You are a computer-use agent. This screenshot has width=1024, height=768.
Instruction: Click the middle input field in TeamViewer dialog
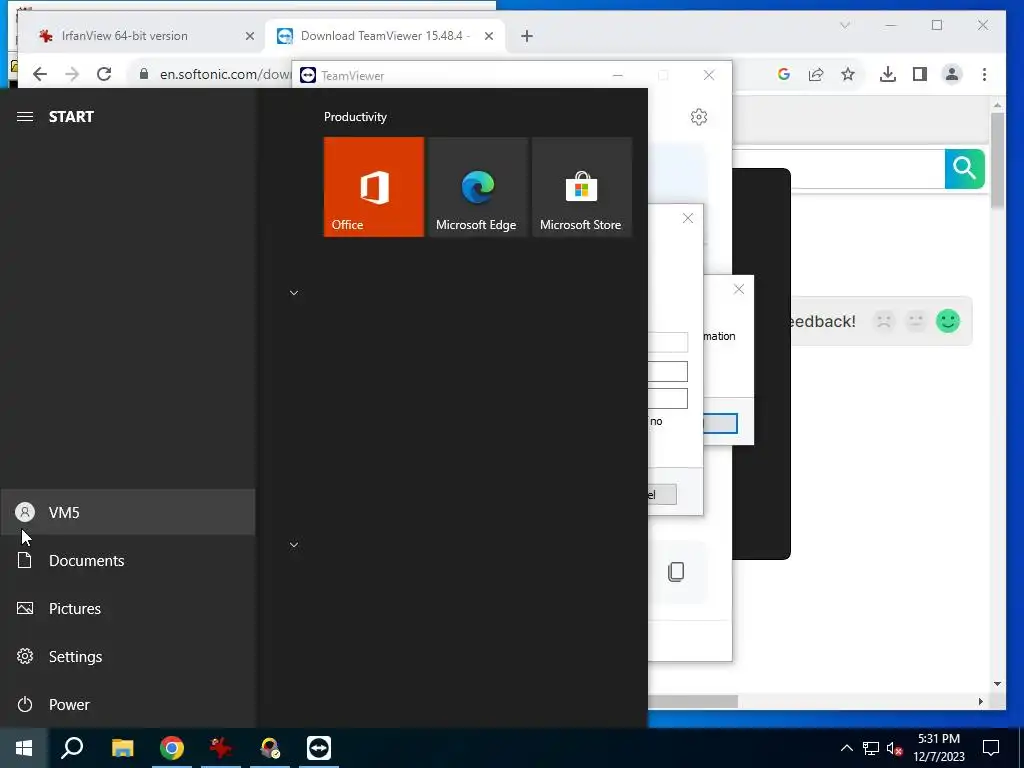(x=667, y=371)
